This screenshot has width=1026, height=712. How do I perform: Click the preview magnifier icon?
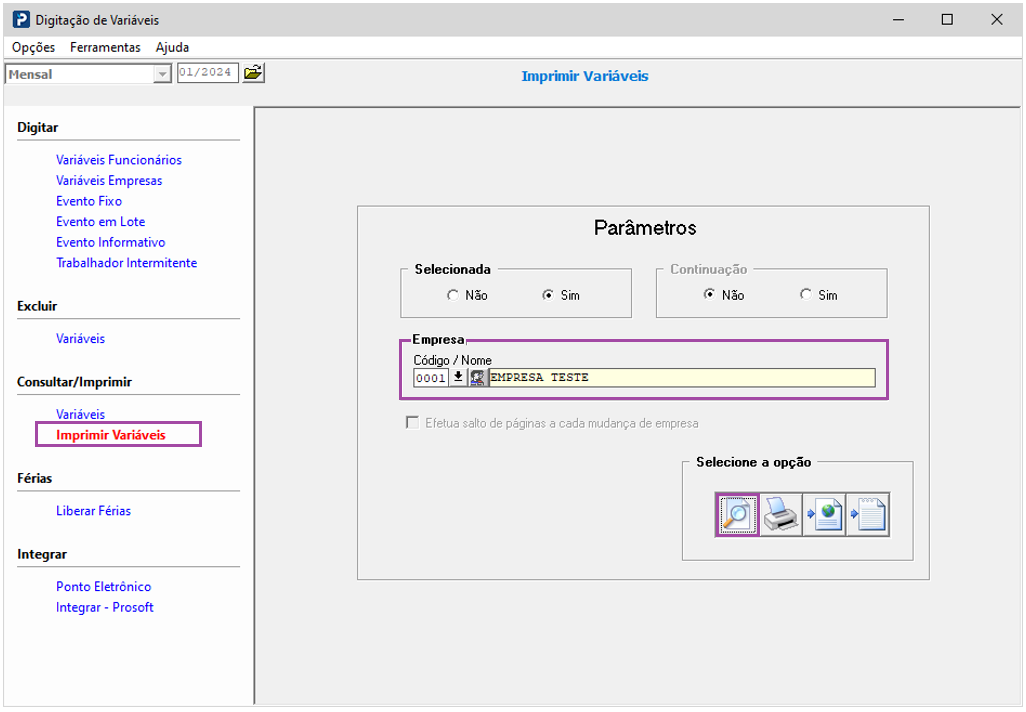737,515
